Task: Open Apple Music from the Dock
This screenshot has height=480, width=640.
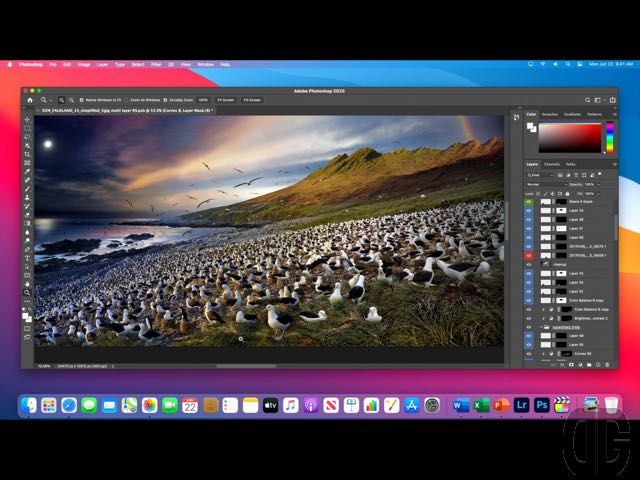Action: (290, 405)
